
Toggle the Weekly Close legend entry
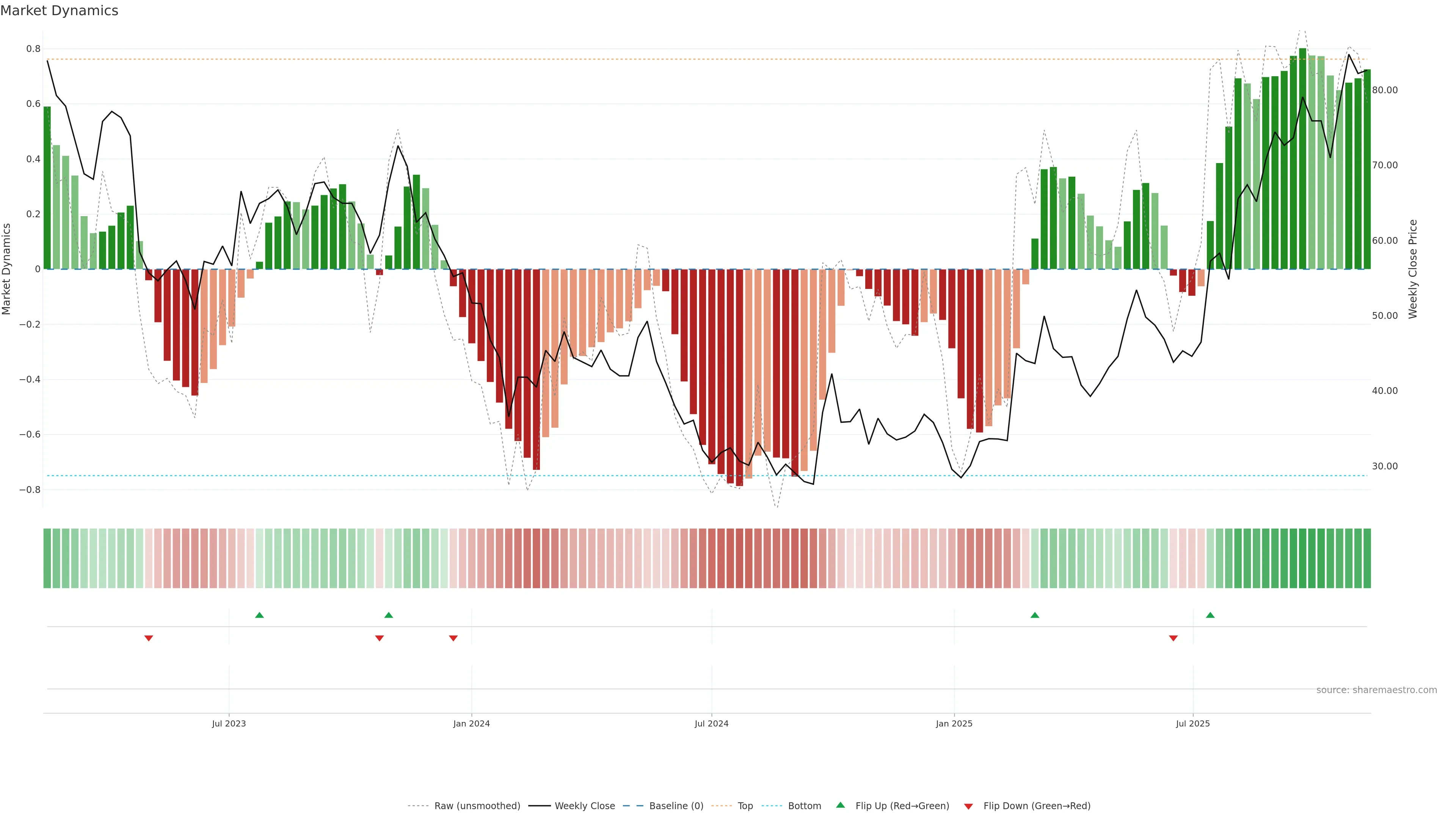[x=584, y=806]
